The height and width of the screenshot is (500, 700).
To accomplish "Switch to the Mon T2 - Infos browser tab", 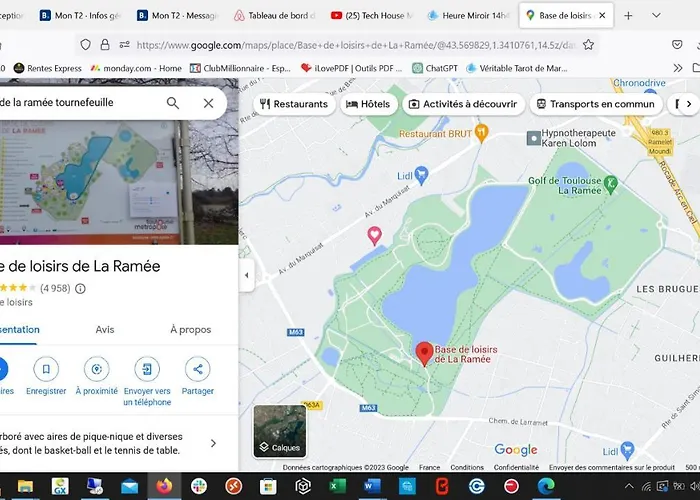I will 81,16.
